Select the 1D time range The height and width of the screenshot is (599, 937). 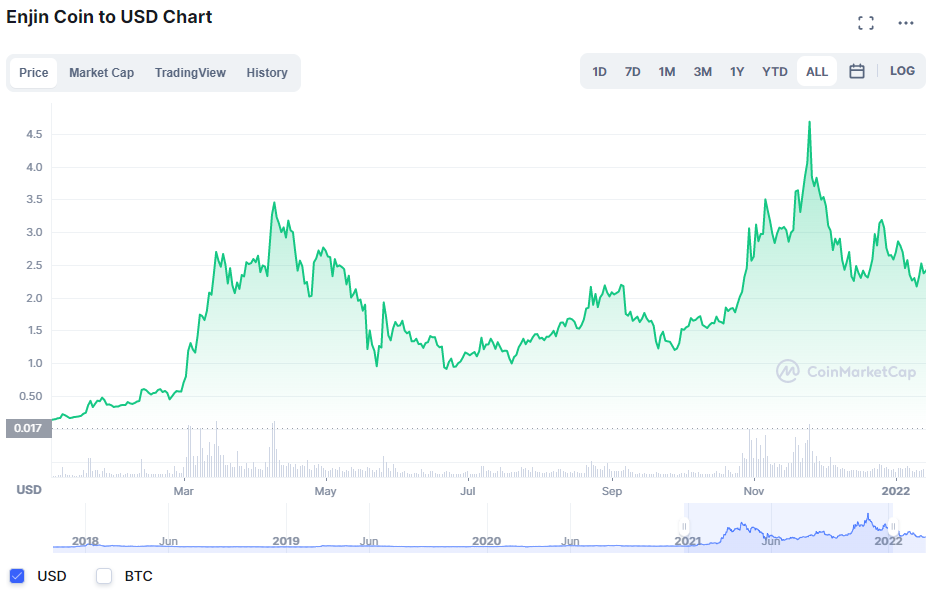[599, 71]
